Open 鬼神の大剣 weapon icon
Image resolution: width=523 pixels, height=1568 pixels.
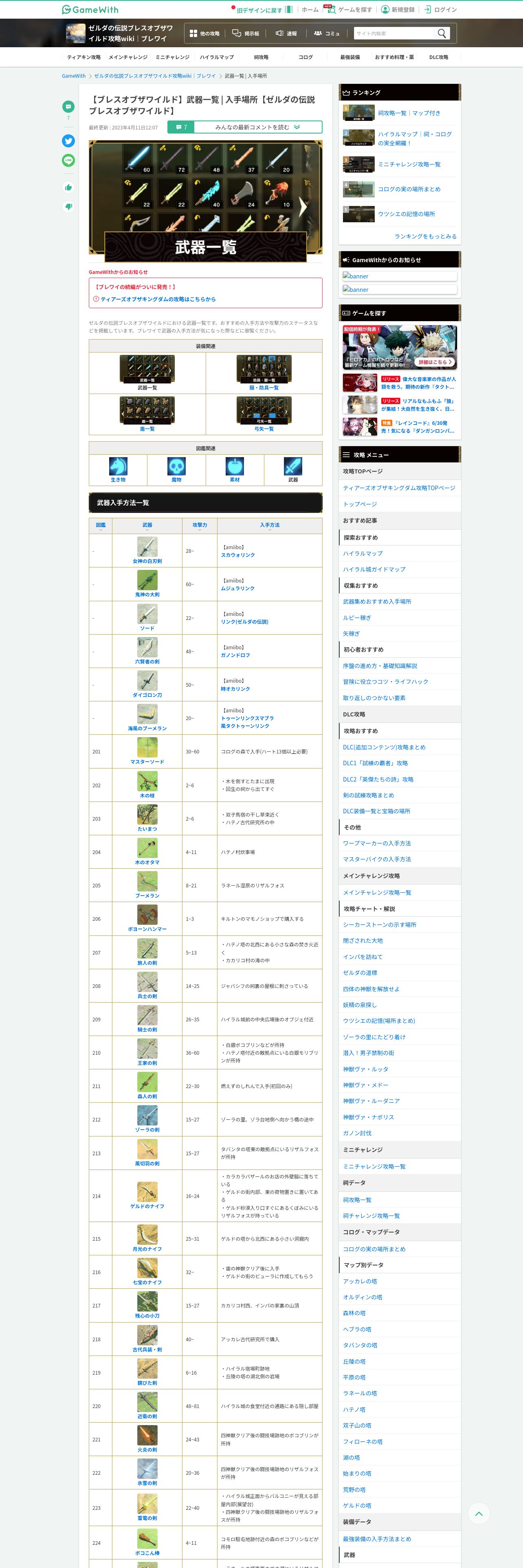coord(147,580)
